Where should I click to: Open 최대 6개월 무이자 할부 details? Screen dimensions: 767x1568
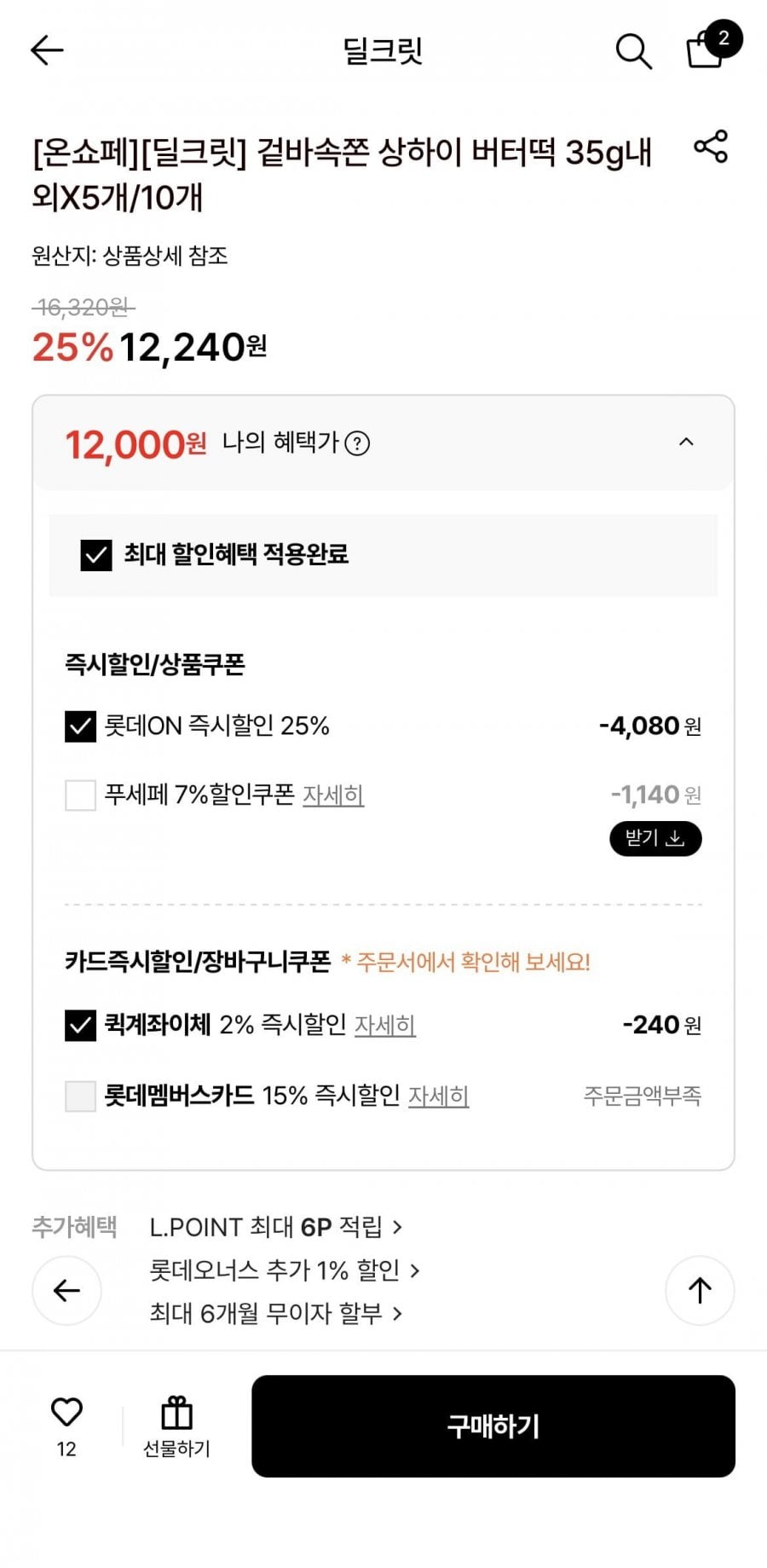click(275, 1313)
